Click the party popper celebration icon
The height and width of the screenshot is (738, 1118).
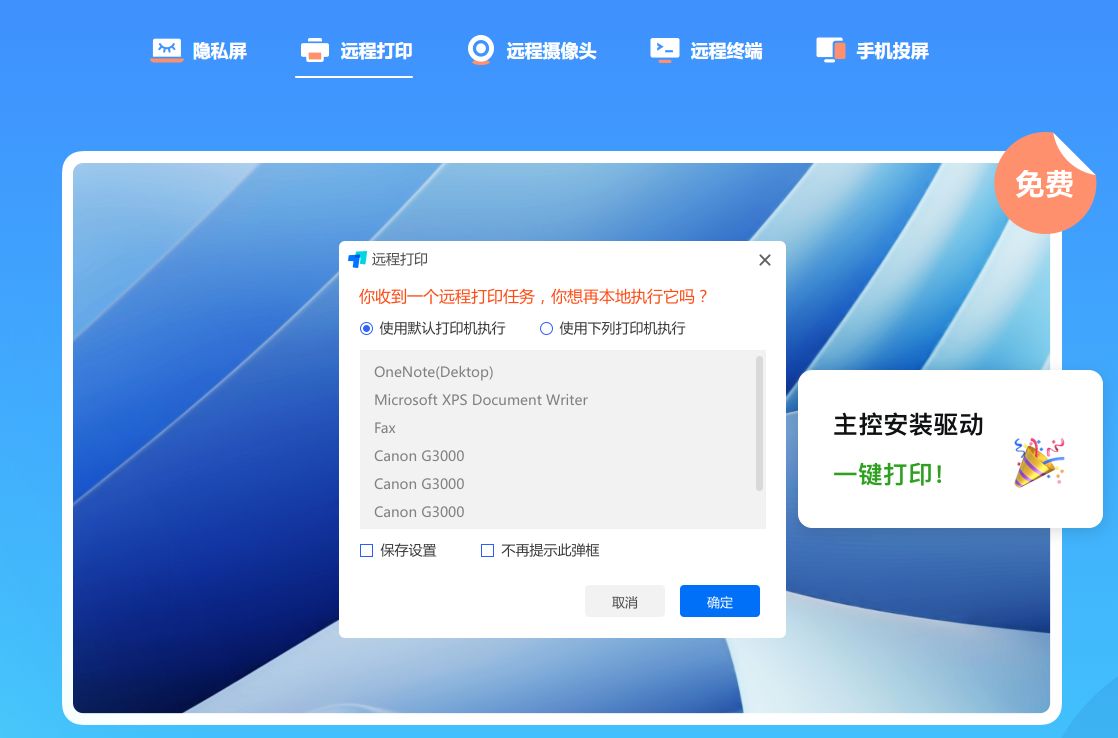(1039, 462)
